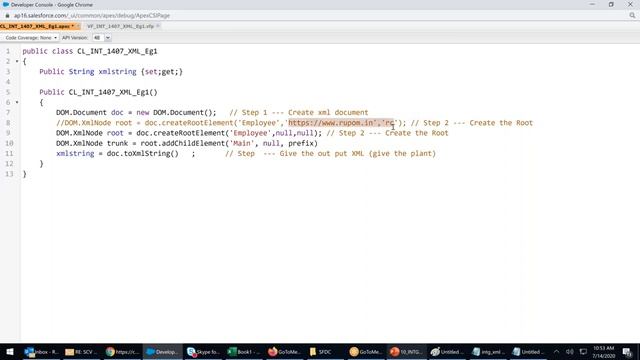Select the Developer Console taskbar item

162,351
